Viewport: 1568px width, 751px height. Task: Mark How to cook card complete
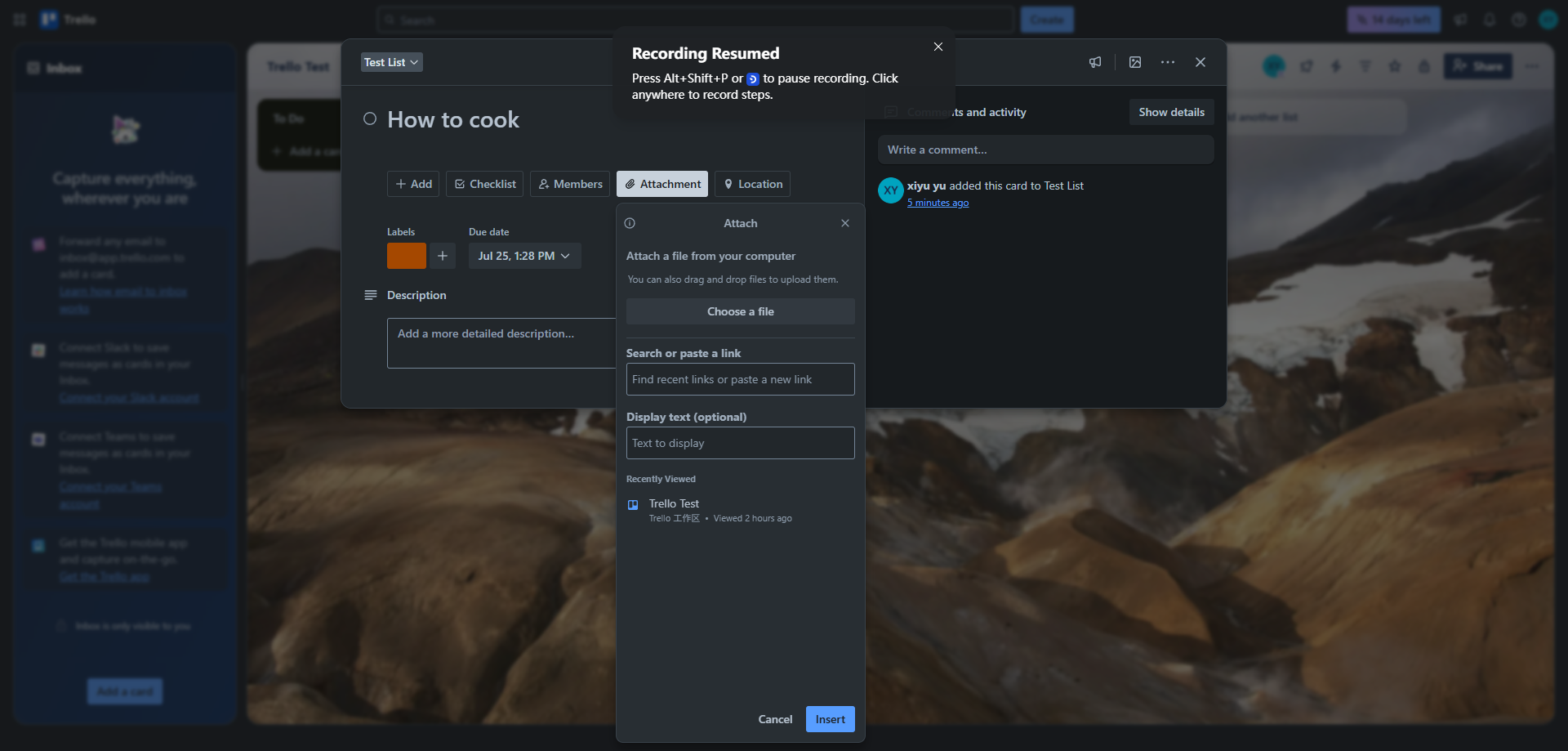click(x=370, y=119)
